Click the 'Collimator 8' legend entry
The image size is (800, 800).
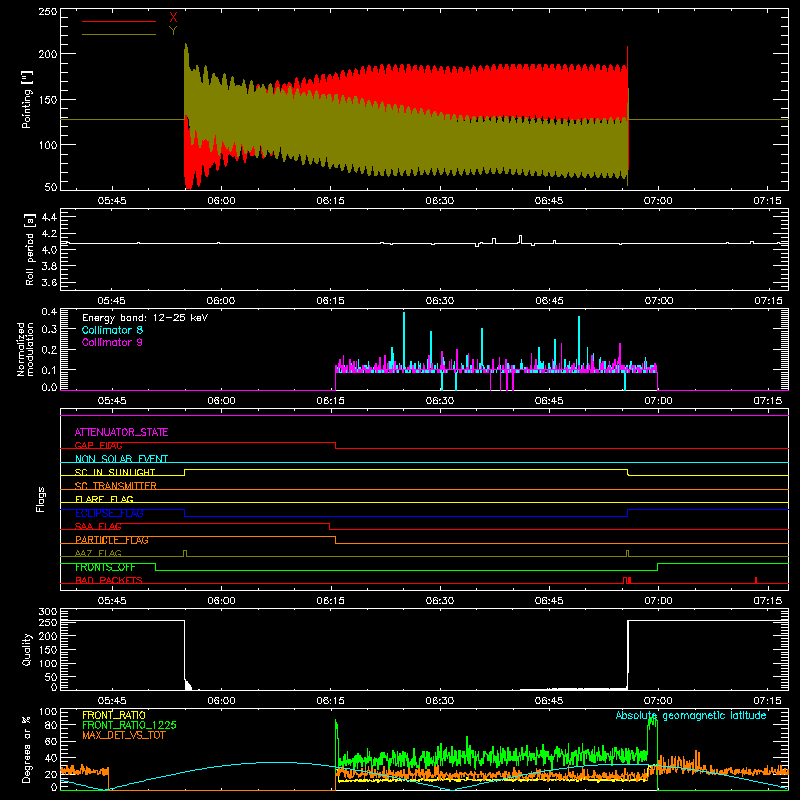112,330
